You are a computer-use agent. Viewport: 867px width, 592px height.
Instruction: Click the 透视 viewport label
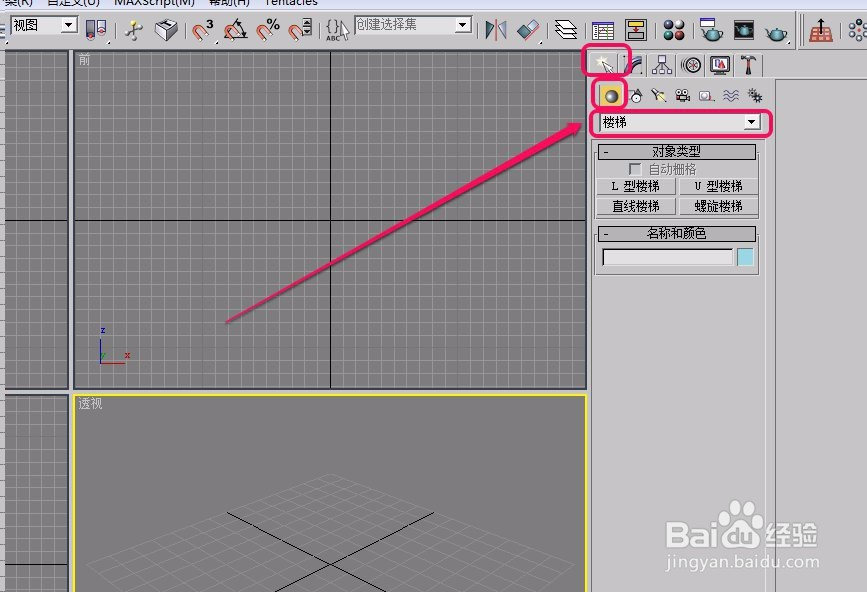(x=90, y=404)
